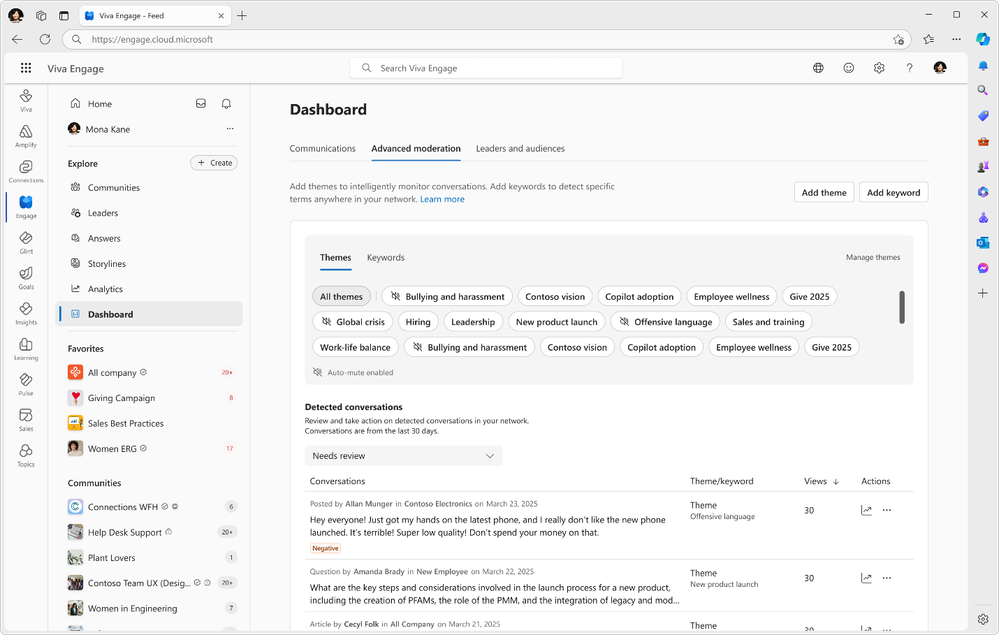Switch to Communications tab
Screen dimensions: 999x635
click(x=322, y=148)
